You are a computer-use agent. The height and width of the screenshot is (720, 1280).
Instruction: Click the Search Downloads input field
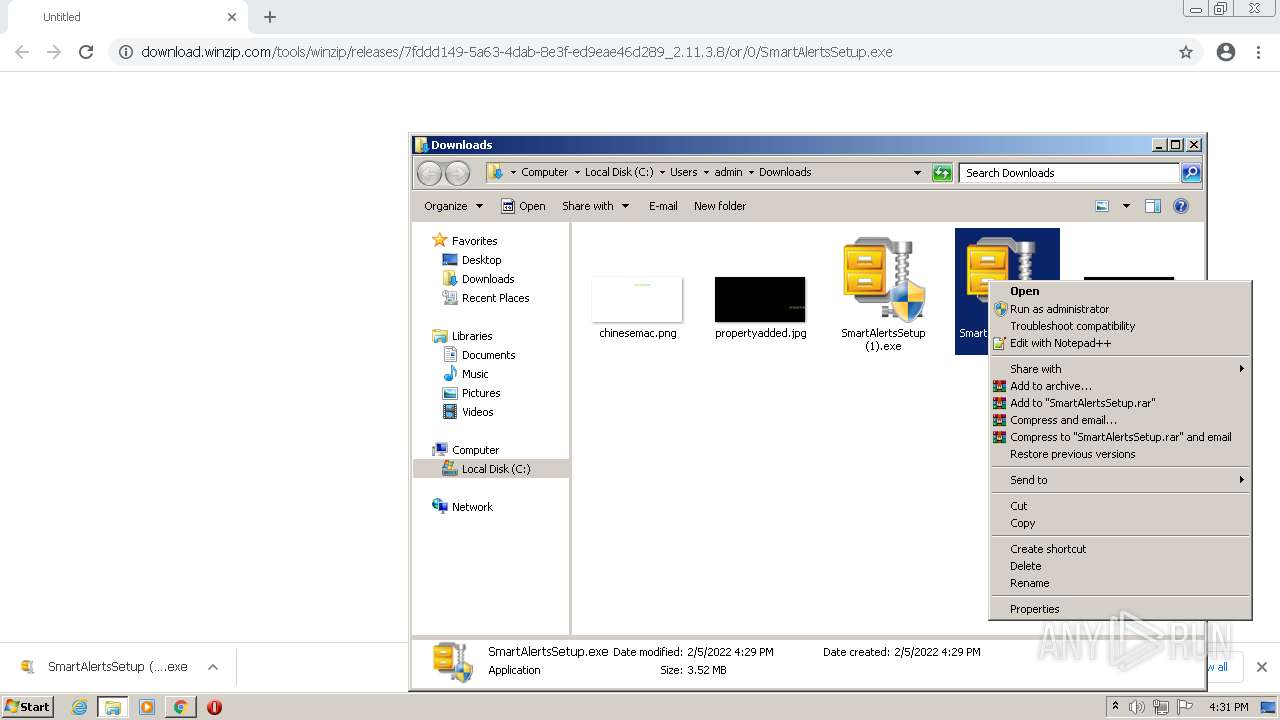pyautogui.click(x=1069, y=173)
